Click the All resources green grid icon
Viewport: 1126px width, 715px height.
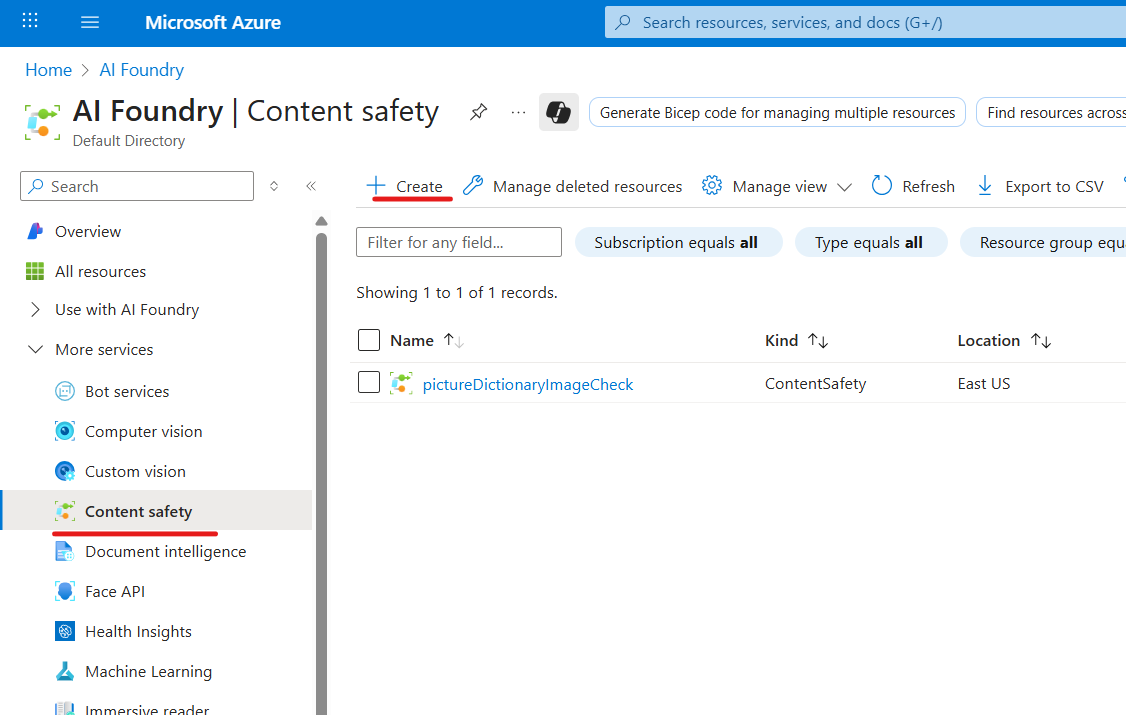pyautogui.click(x=34, y=271)
